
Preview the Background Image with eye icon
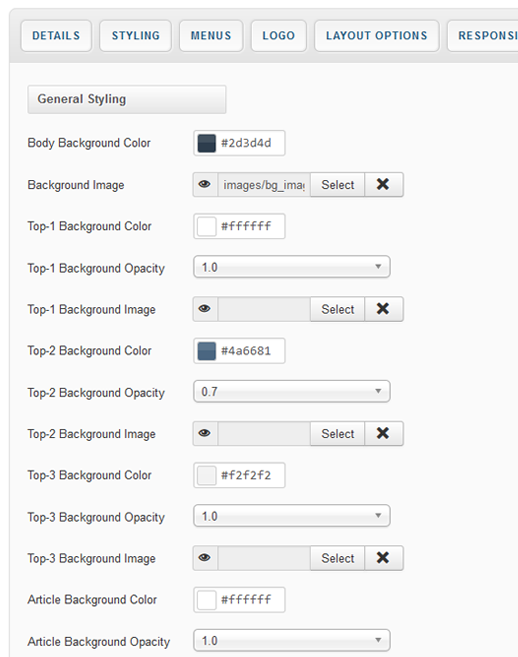tap(205, 184)
